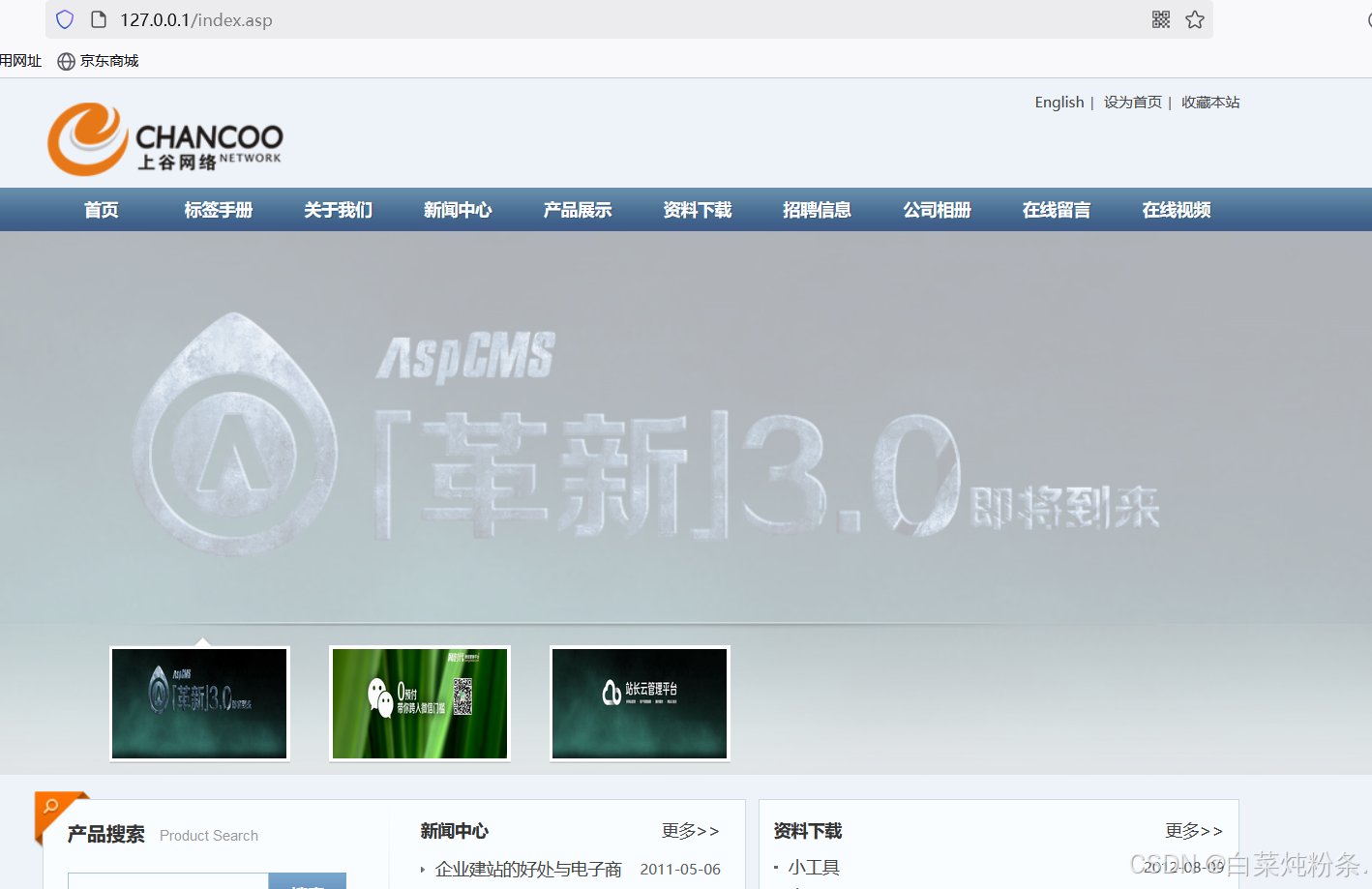The width and height of the screenshot is (1372, 889).
Task: Open the news item 企业建站的好处与电子商
Action: [528, 869]
